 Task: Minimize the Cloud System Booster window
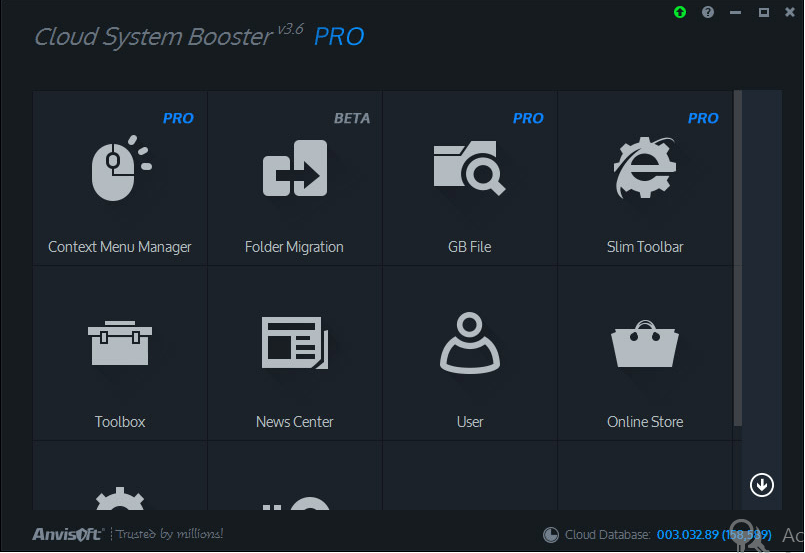[x=735, y=12]
